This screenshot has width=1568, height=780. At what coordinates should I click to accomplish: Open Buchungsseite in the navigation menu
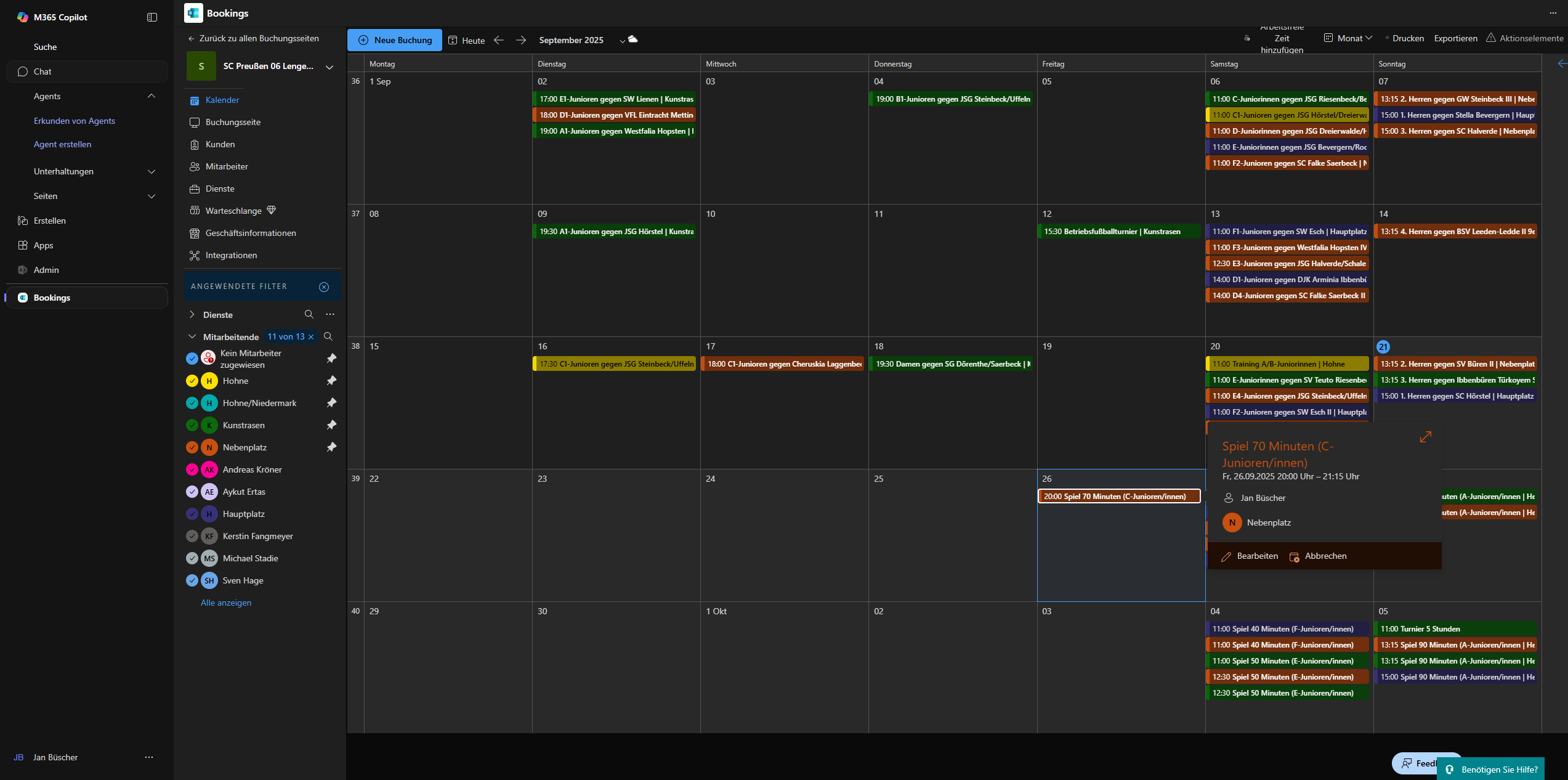(x=233, y=122)
